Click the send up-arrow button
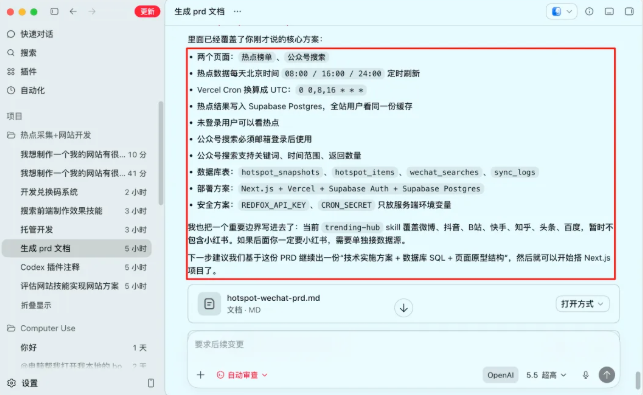The height and width of the screenshot is (395, 643). pos(607,374)
